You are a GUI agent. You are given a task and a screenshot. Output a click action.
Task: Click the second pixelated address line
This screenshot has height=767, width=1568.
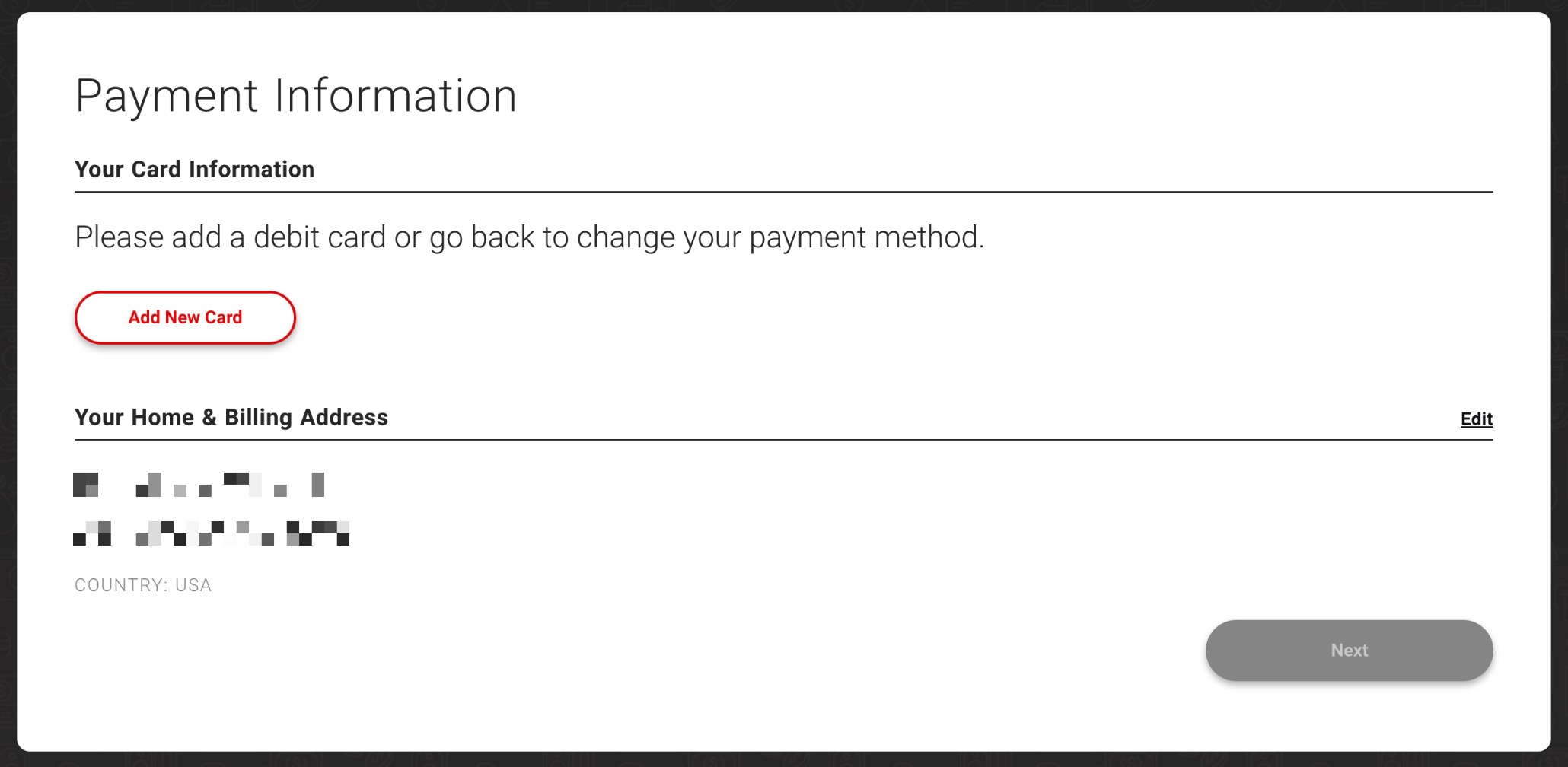pos(211,533)
